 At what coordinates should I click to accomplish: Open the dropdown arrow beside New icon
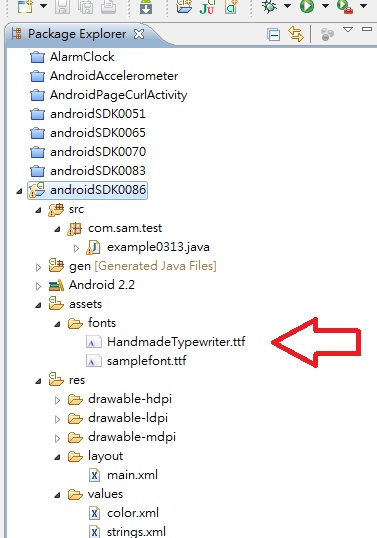point(44,6)
